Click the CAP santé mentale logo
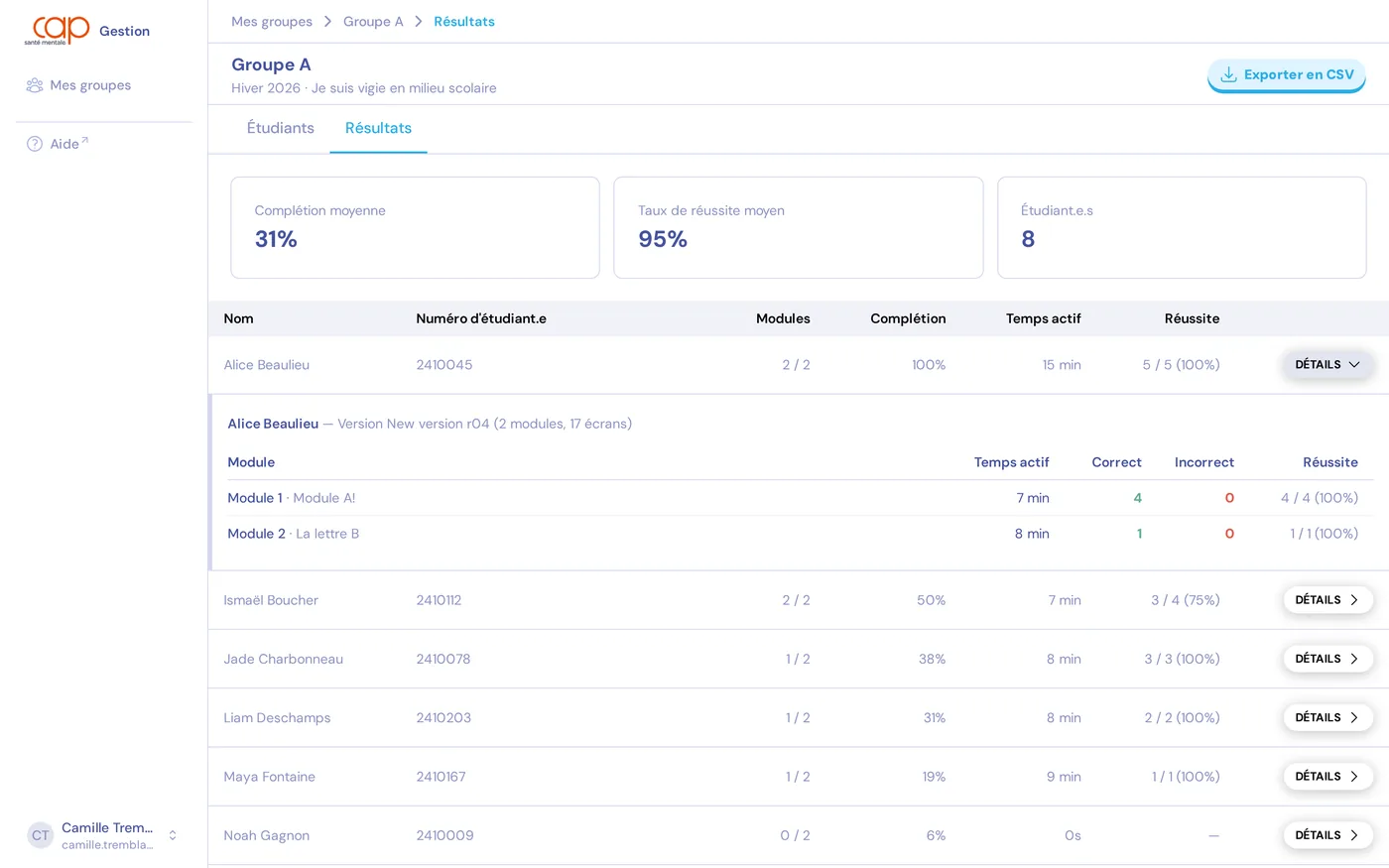Screen dimensions: 1389x868 (x=58, y=31)
